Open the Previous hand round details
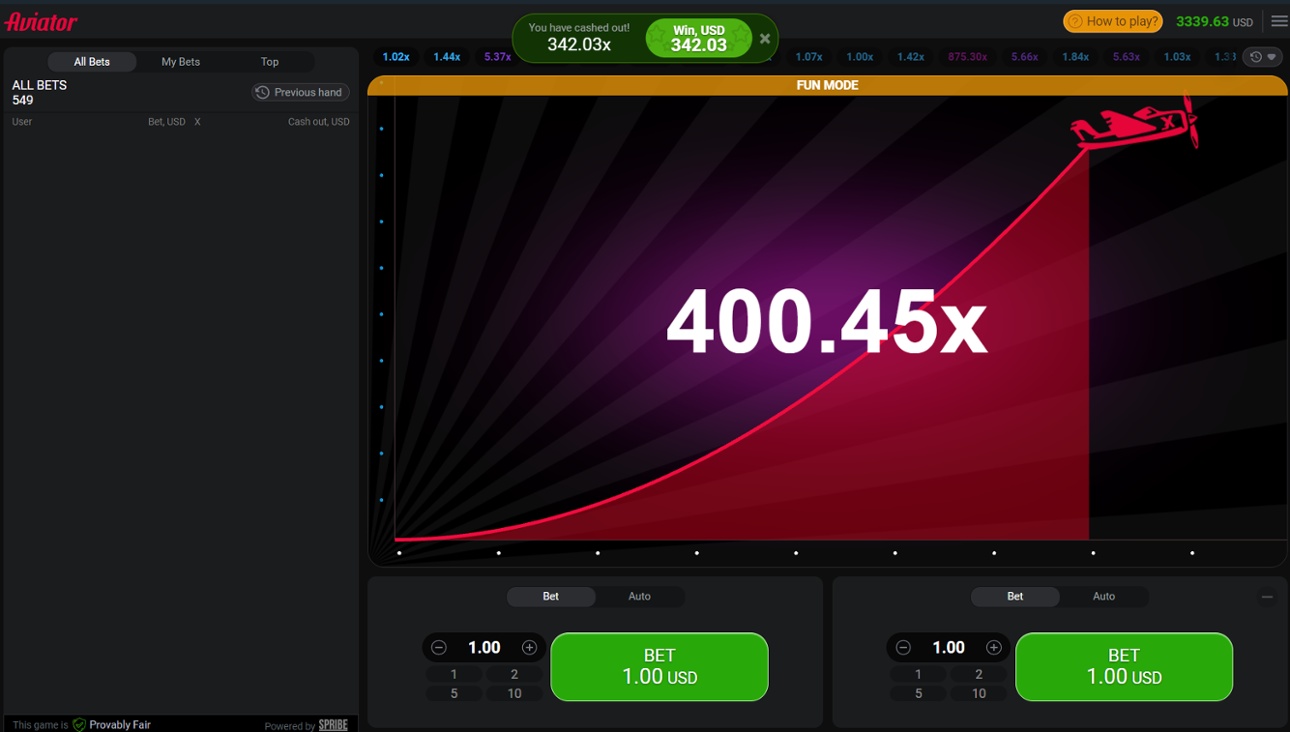The height and width of the screenshot is (732, 1290). tap(300, 91)
